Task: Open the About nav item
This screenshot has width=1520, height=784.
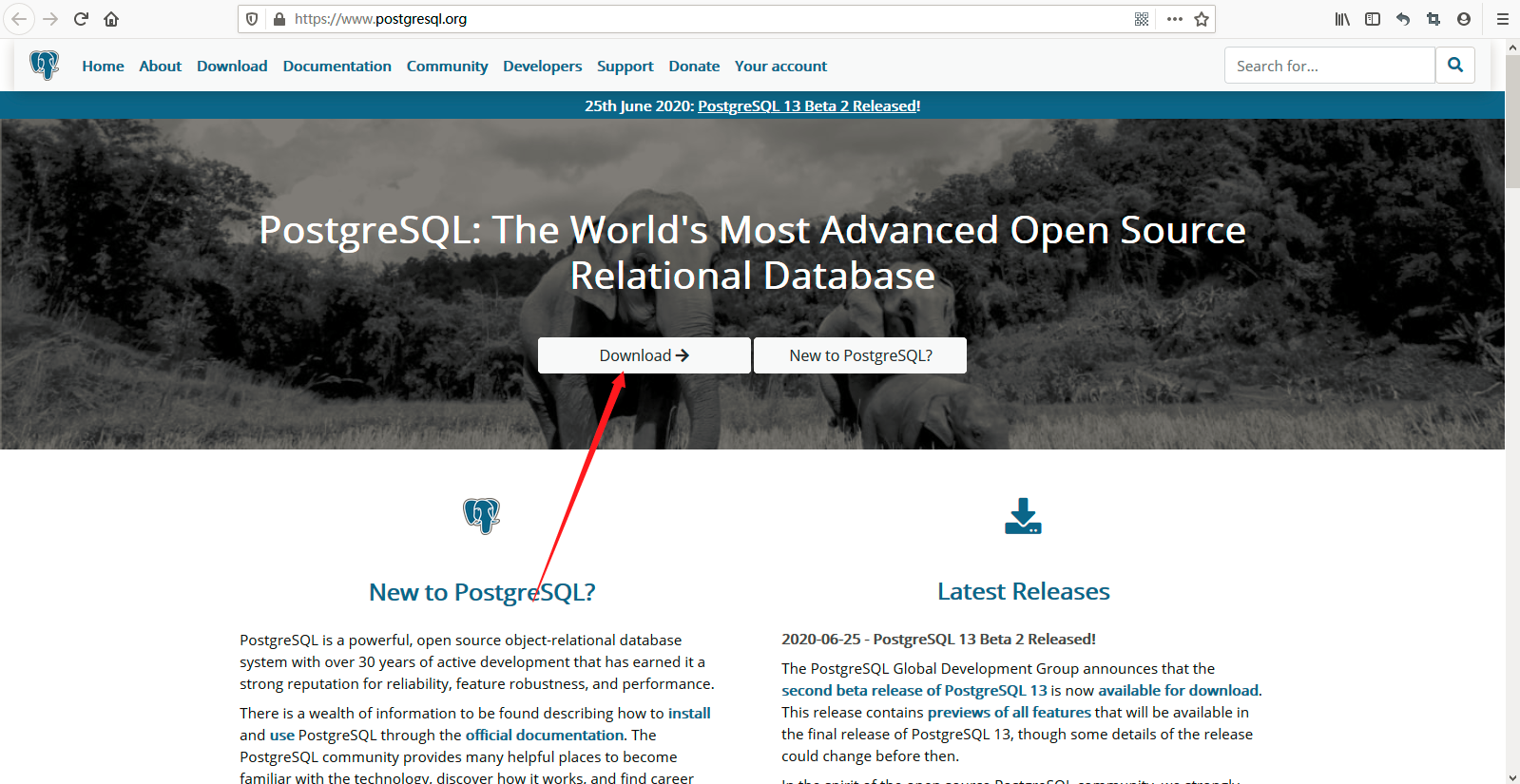Action: [160, 66]
